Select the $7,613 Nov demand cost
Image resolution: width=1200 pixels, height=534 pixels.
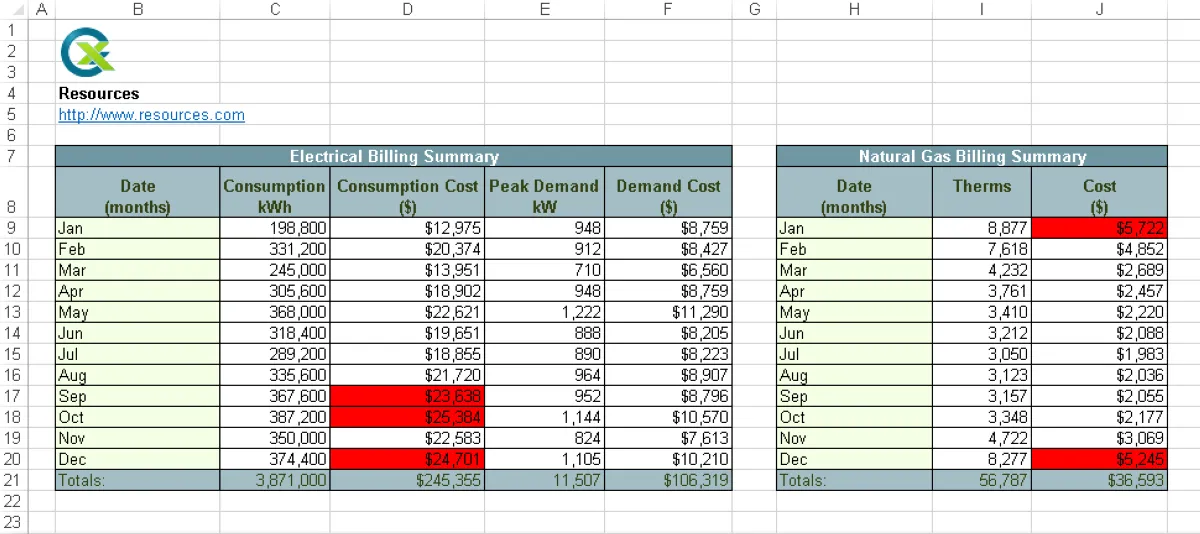click(x=668, y=438)
